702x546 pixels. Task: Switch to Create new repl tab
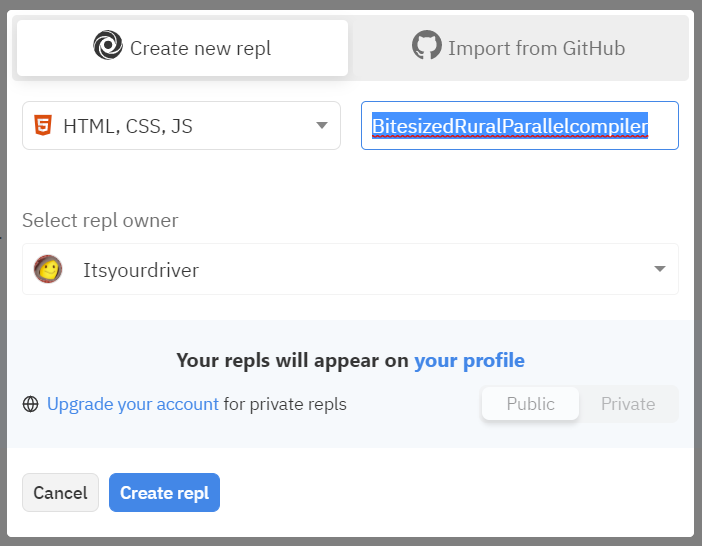(183, 48)
